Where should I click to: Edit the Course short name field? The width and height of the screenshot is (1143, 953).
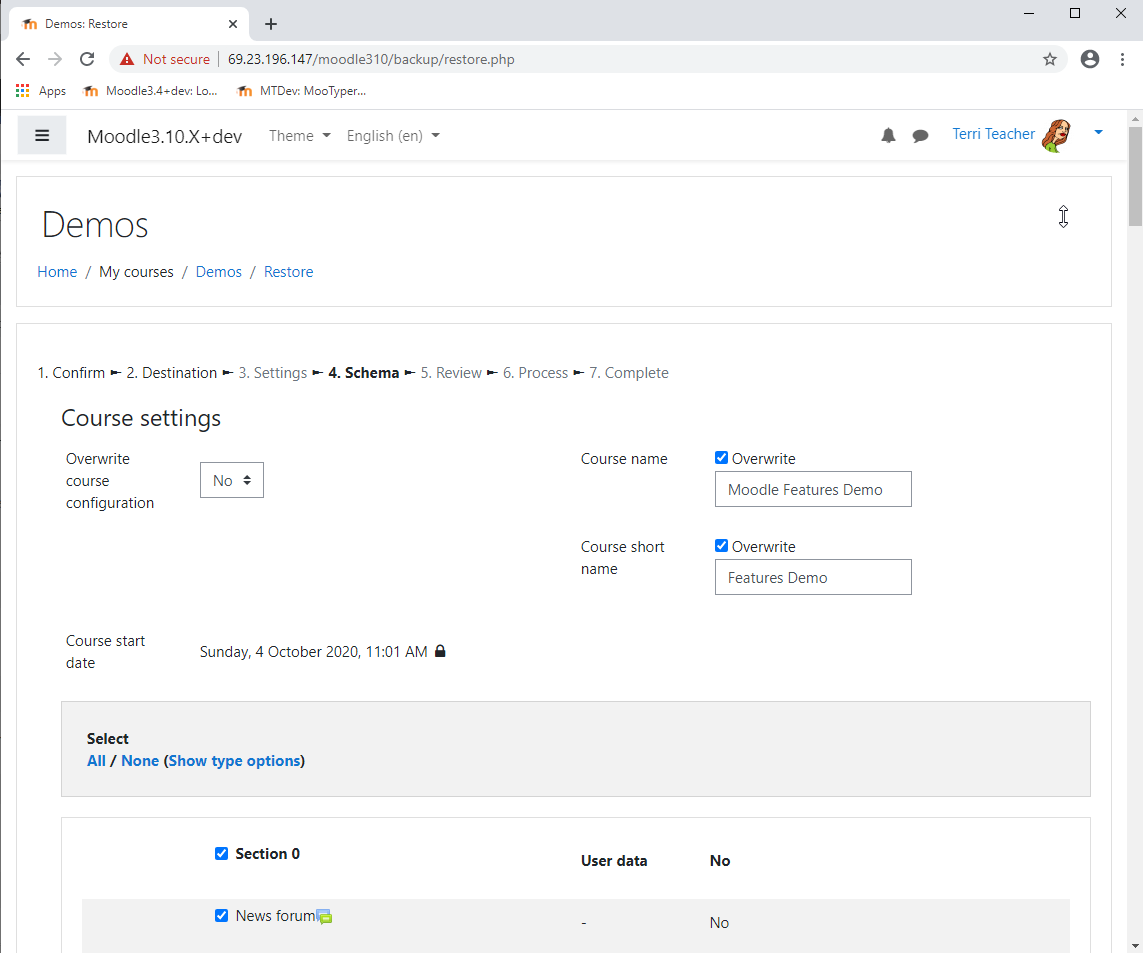coord(813,577)
